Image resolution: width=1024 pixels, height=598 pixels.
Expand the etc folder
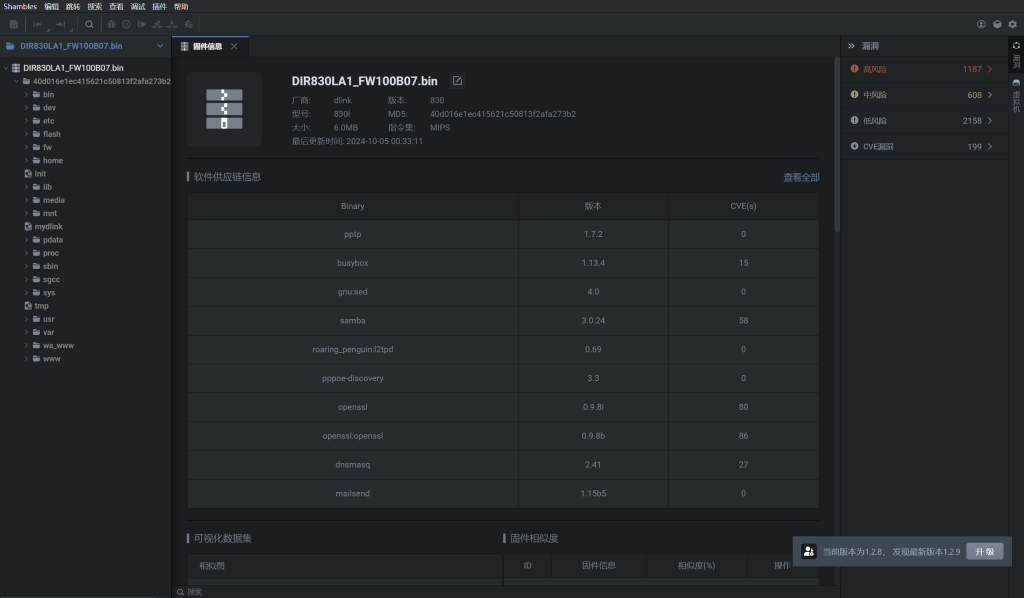point(27,121)
